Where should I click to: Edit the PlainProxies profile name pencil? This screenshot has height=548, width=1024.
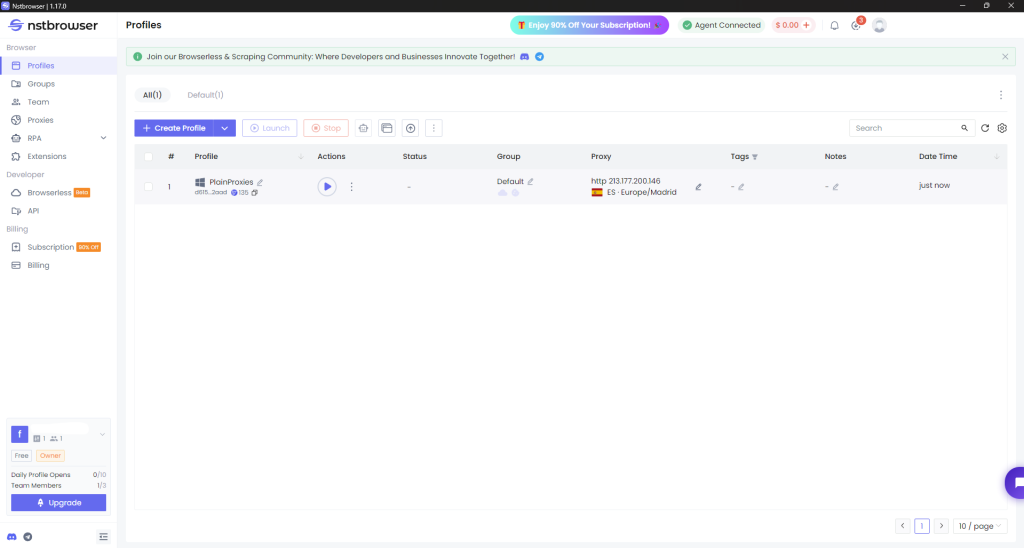coord(260,182)
